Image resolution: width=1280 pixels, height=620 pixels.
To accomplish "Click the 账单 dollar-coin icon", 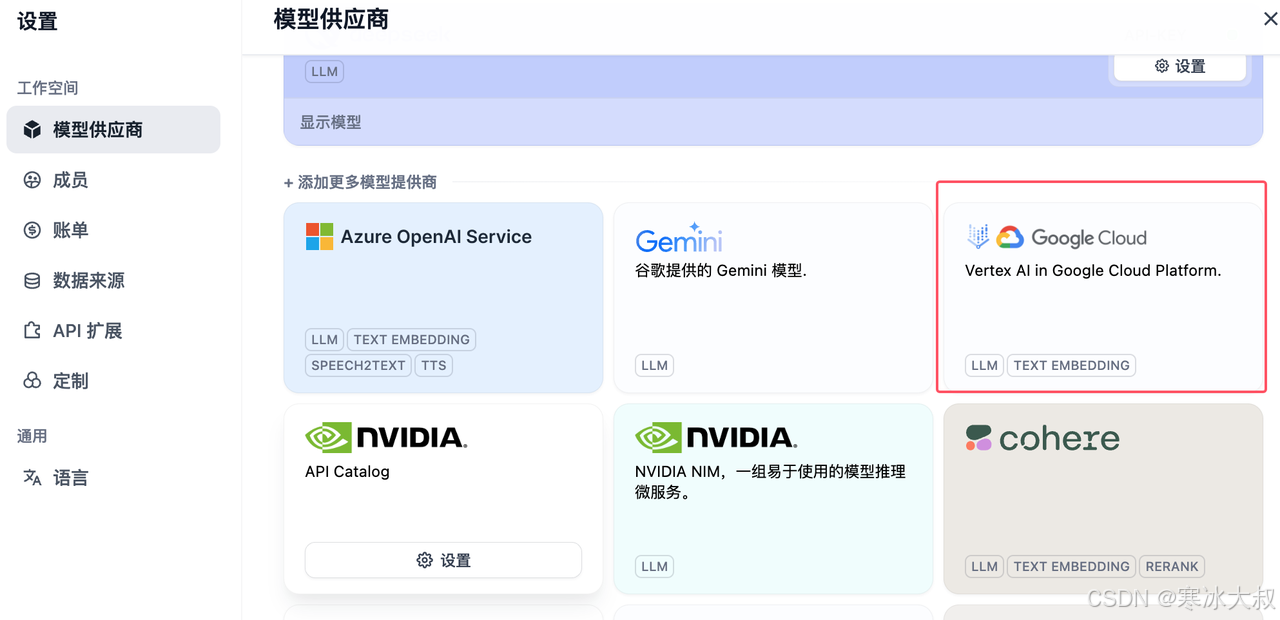I will [33, 230].
